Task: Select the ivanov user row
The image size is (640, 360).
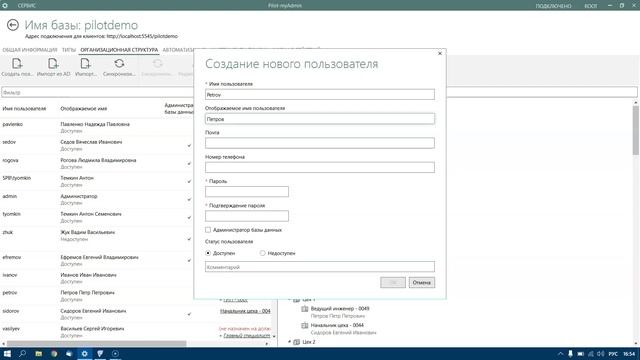Action: [97, 278]
